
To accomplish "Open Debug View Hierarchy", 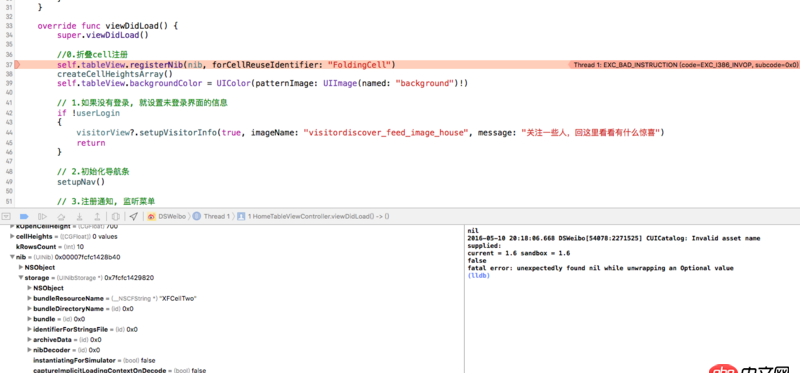I will [116, 216].
